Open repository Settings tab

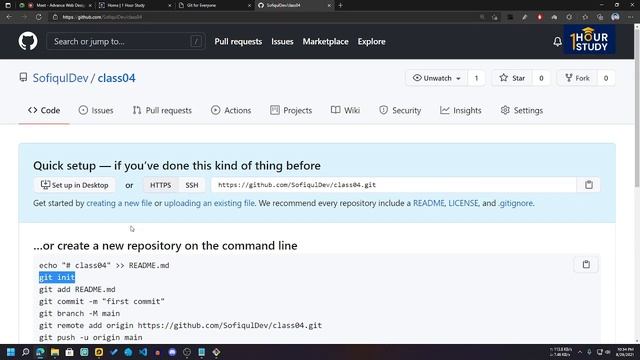click(x=522, y=110)
